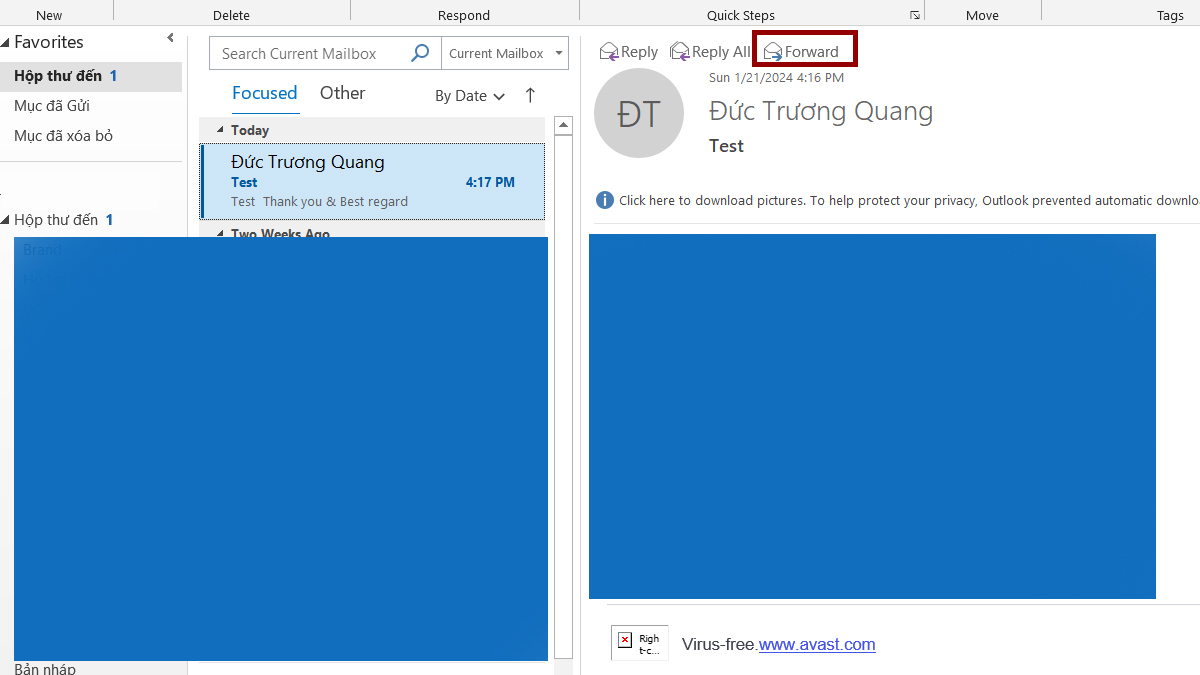Select the Đức Trương Quang Test message

point(373,181)
